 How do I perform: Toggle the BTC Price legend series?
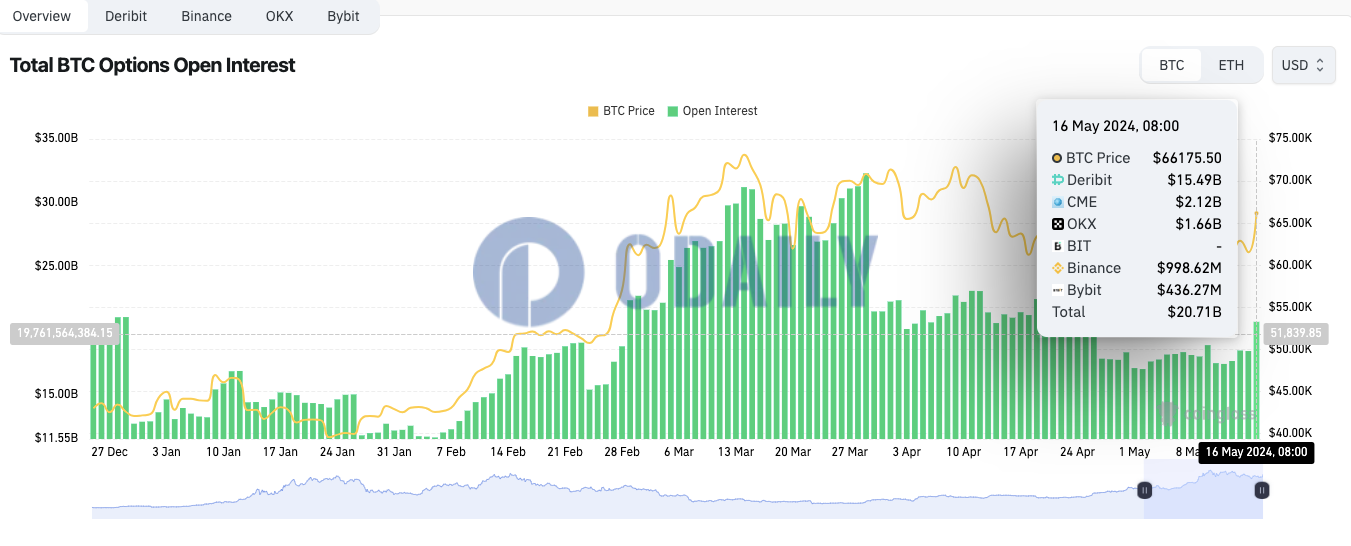[x=621, y=111]
